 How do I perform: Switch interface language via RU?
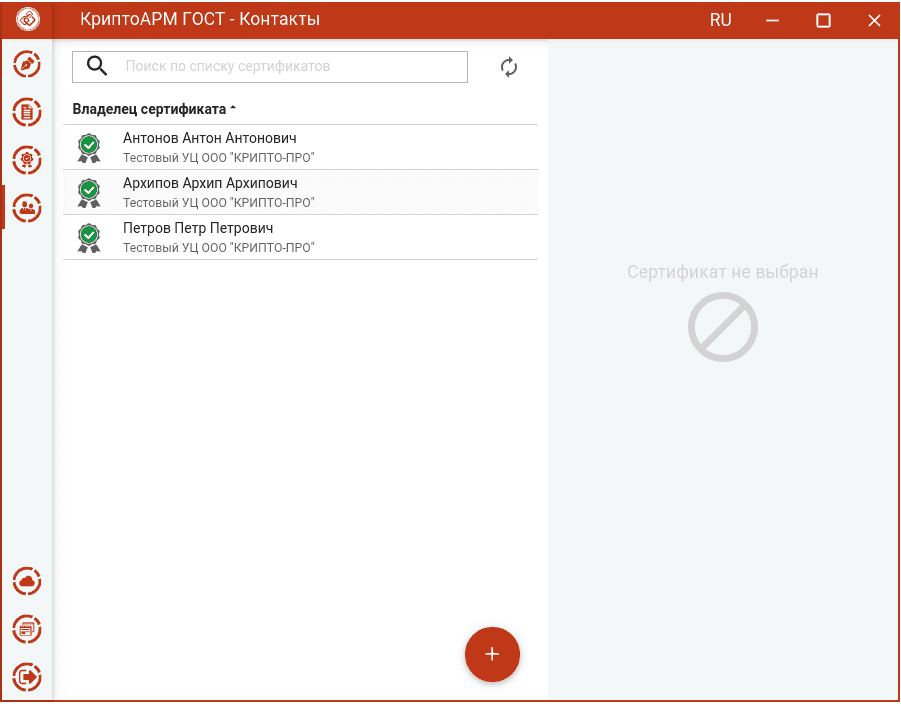720,20
